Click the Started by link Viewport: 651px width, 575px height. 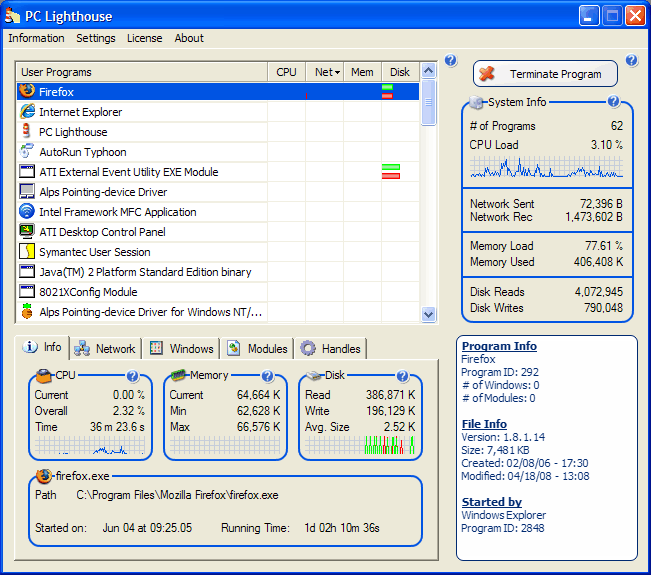point(492,502)
